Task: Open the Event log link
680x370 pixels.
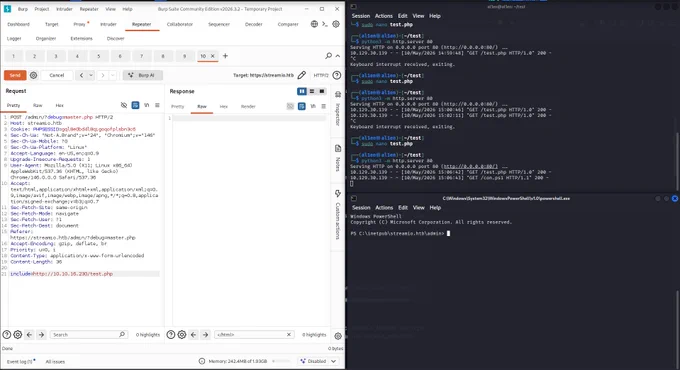Action: click(x=20, y=361)
